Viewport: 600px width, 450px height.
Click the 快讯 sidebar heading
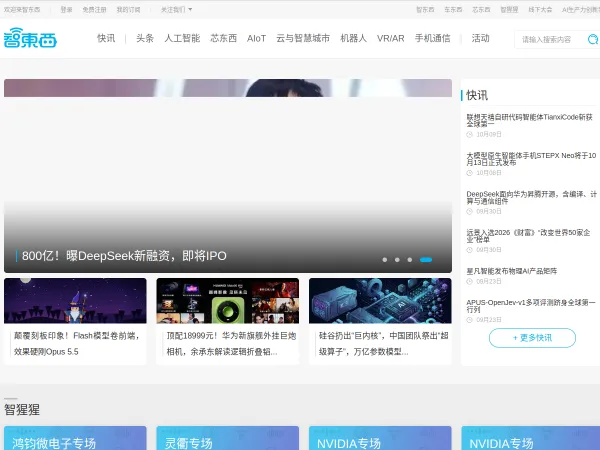pyautogui.click(x=477, y=95)
